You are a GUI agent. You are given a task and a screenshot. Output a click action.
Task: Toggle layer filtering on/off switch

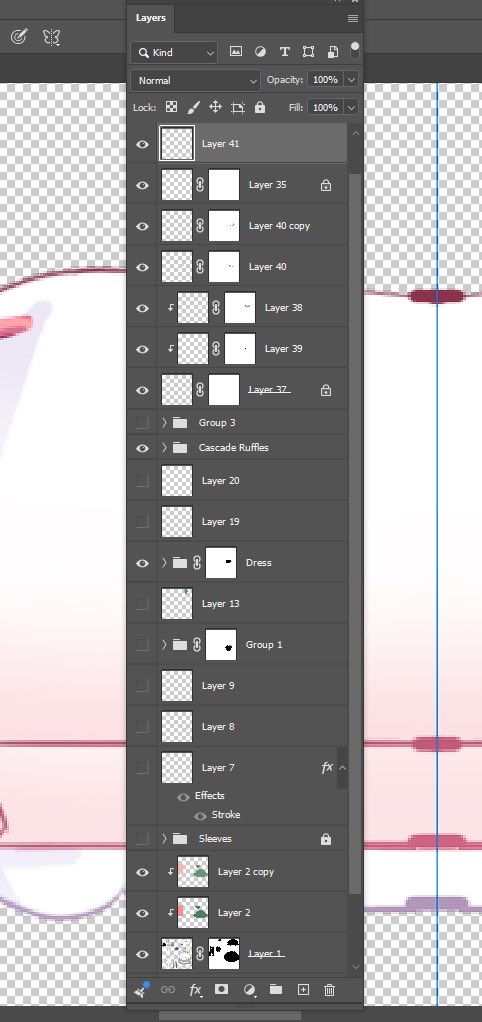354,50
